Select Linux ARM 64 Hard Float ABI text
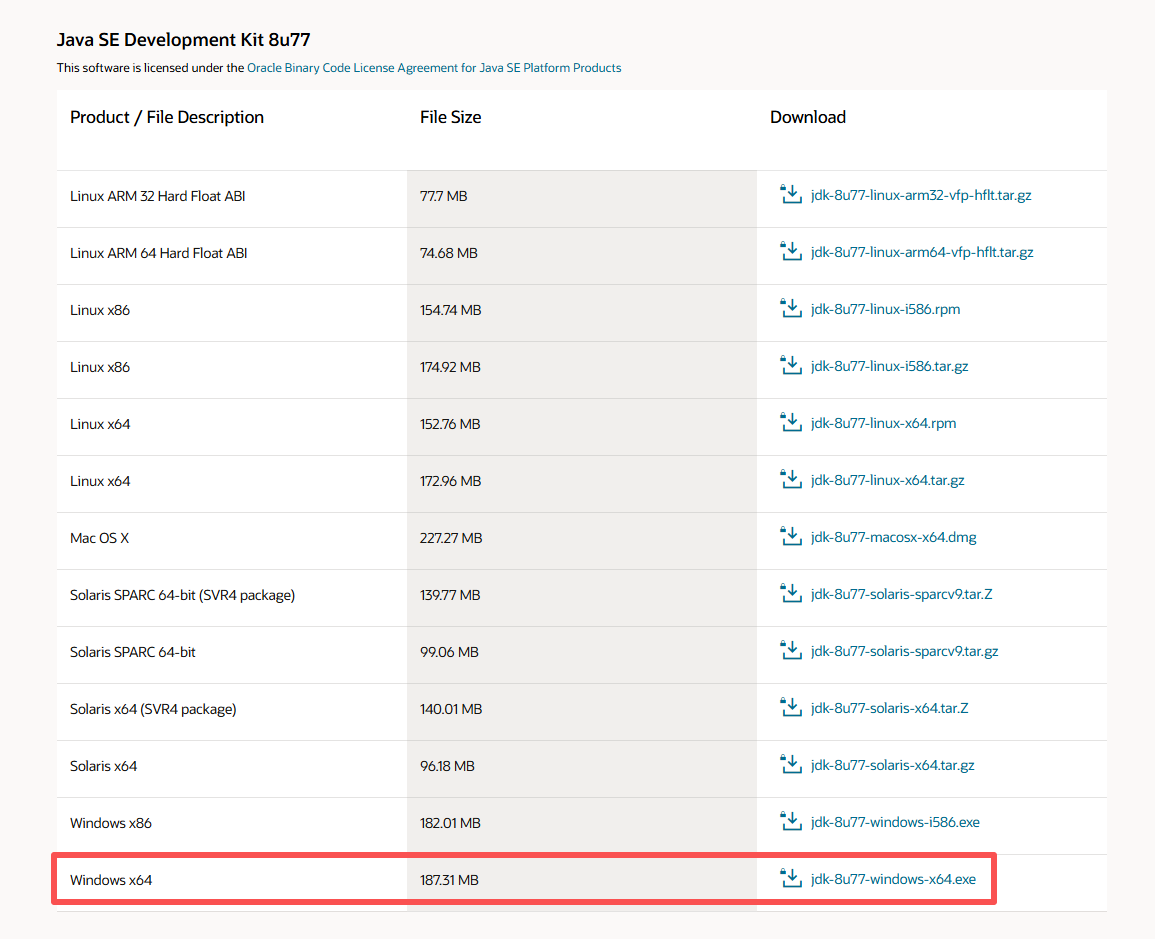 [x=158, y=253]
